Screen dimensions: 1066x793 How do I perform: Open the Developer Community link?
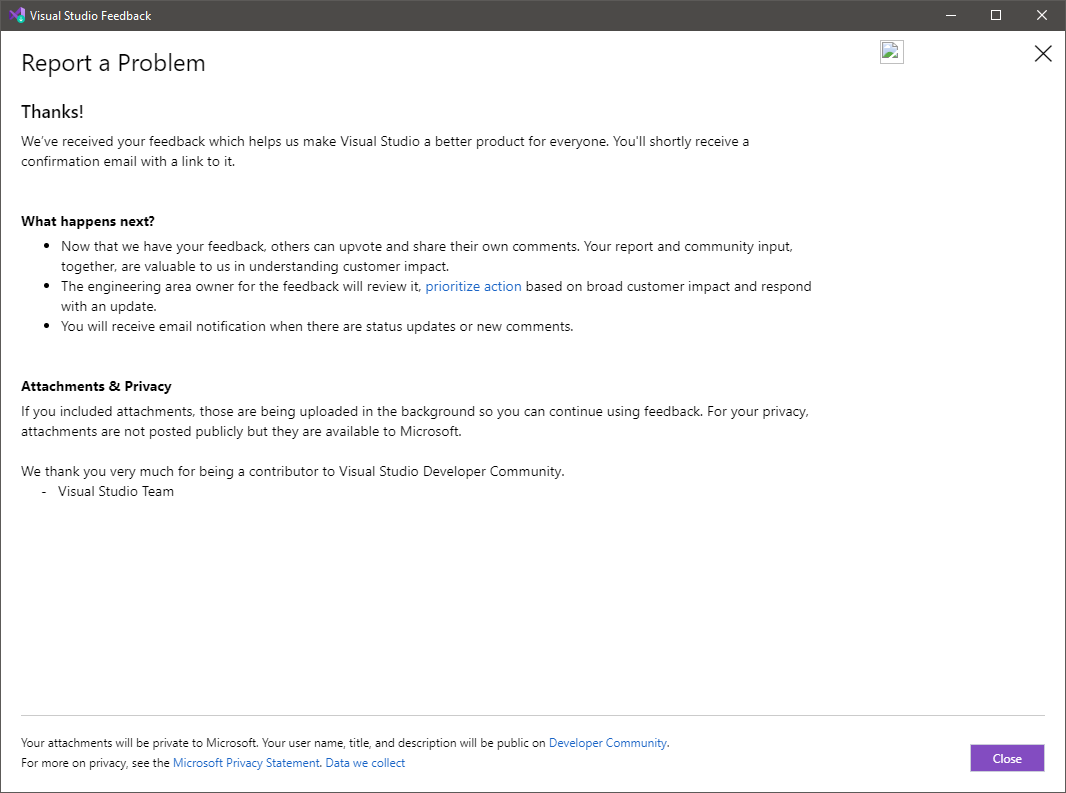point(608,743)
